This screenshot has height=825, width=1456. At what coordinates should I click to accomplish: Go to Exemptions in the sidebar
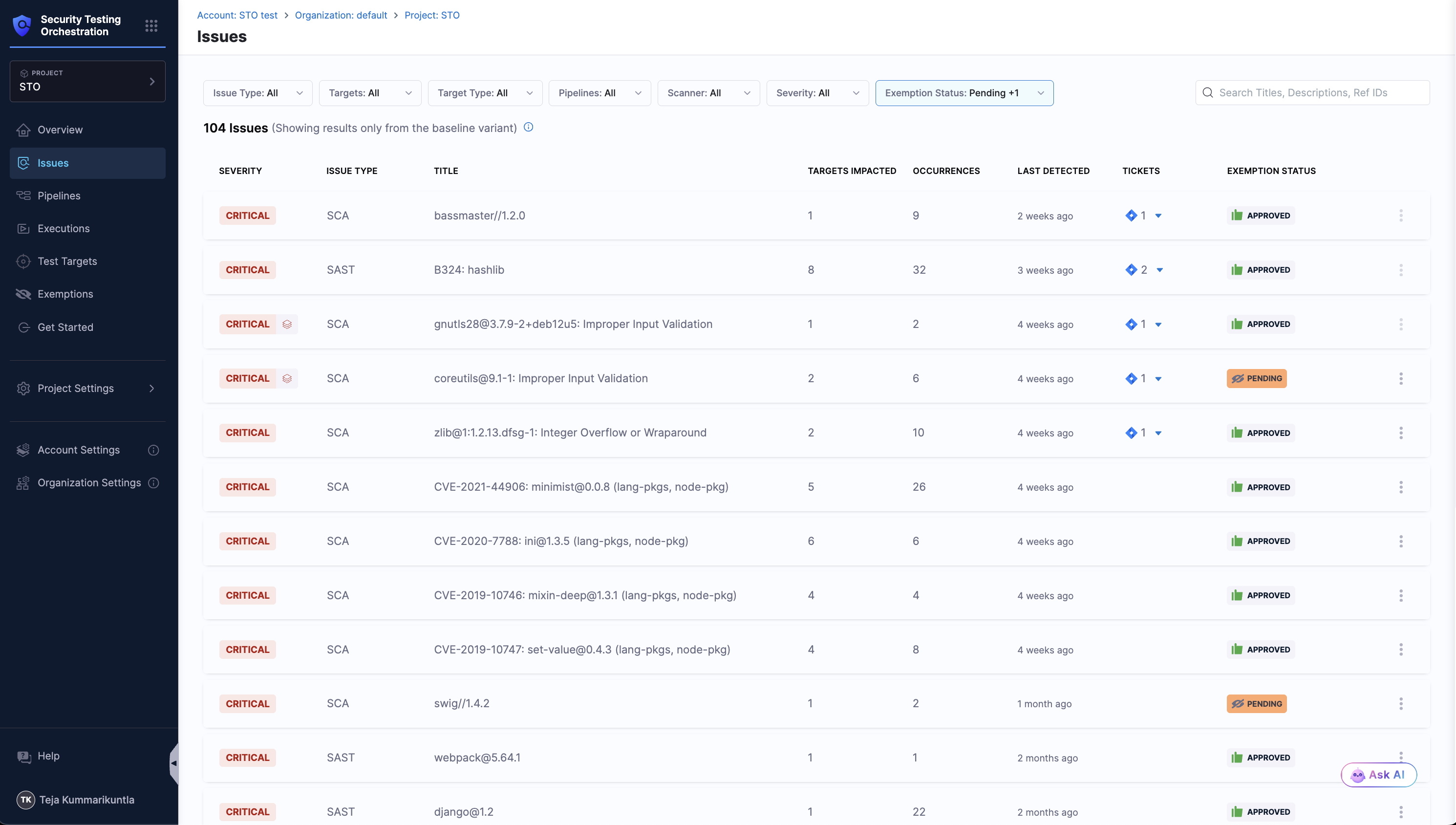click(x=65, y=294)
